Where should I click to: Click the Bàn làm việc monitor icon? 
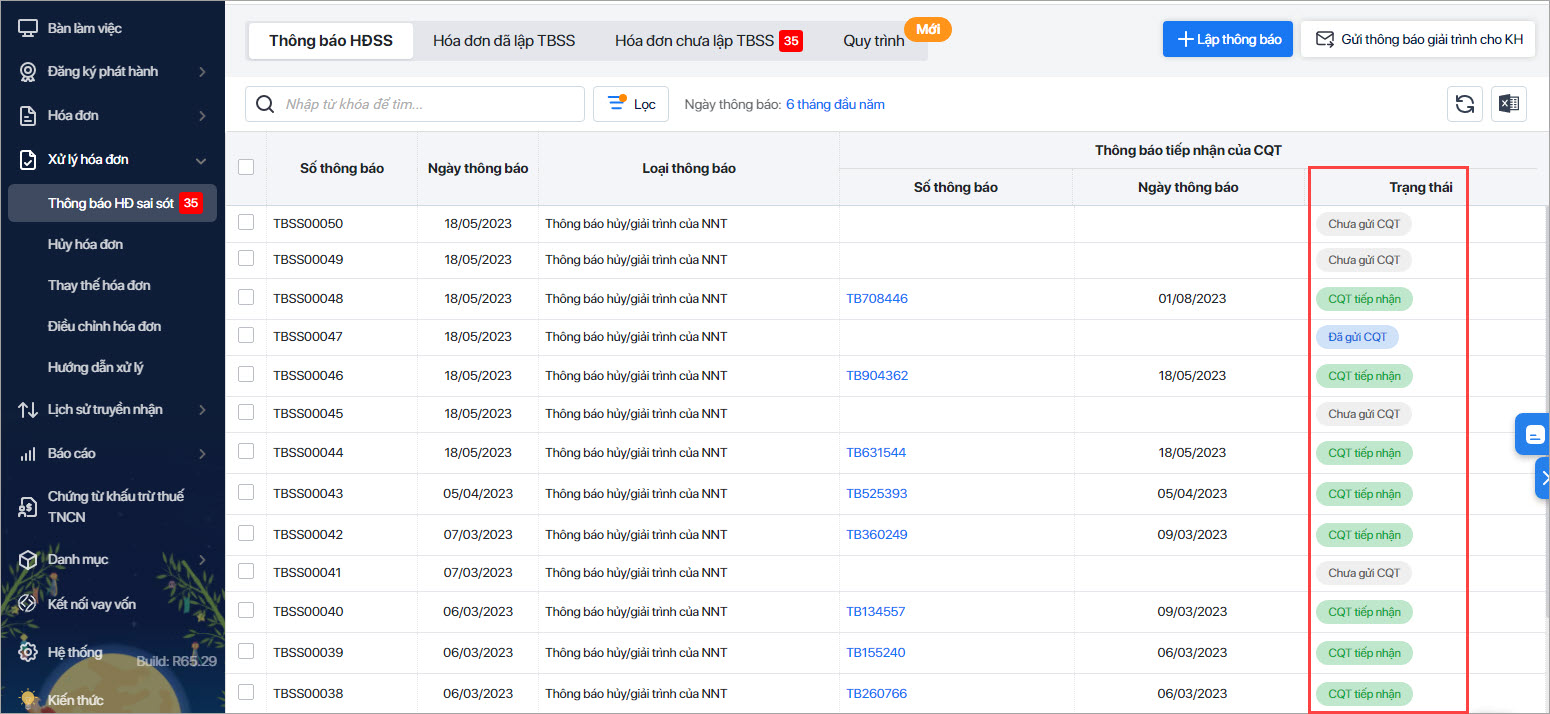(x=28, y=28)
